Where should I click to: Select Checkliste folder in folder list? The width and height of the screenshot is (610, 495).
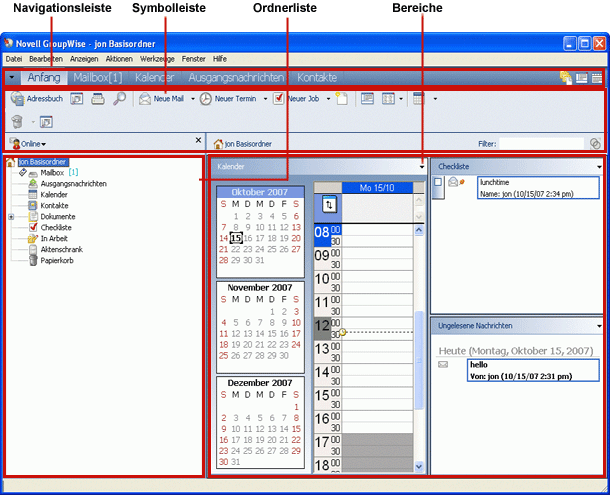56,228
